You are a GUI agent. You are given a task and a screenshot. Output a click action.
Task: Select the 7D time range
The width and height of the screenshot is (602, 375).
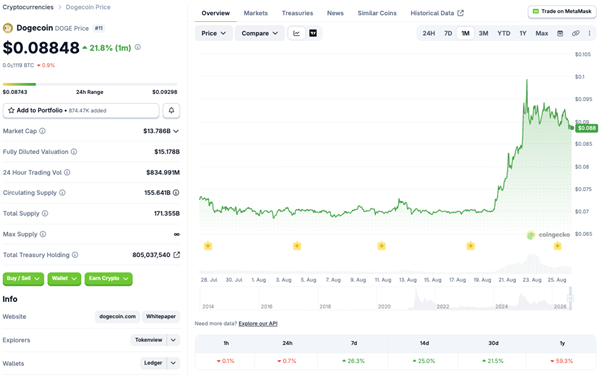pos(448,33)
